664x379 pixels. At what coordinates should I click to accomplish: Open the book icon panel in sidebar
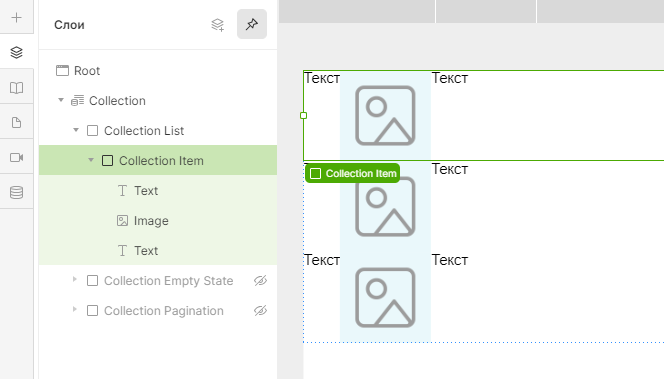click(x=16, y=88)
